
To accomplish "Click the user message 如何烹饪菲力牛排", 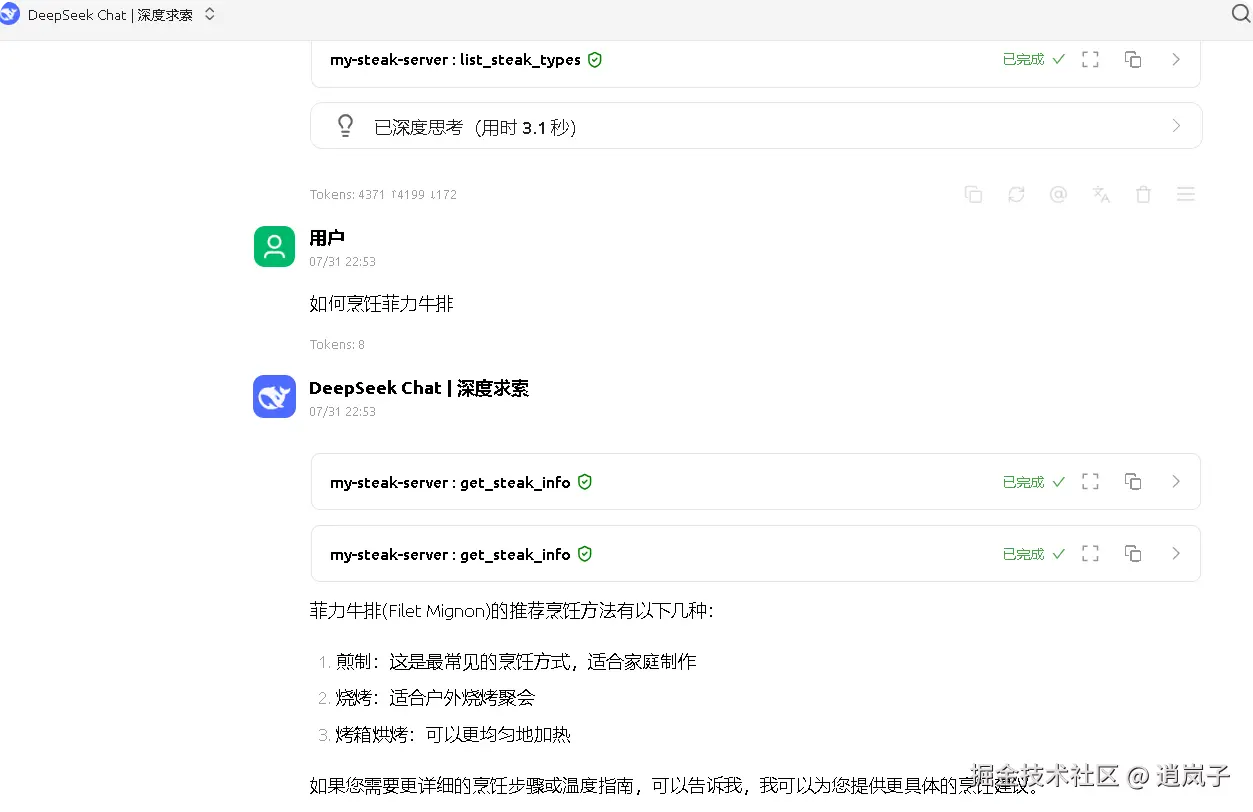I will point(382,304).
